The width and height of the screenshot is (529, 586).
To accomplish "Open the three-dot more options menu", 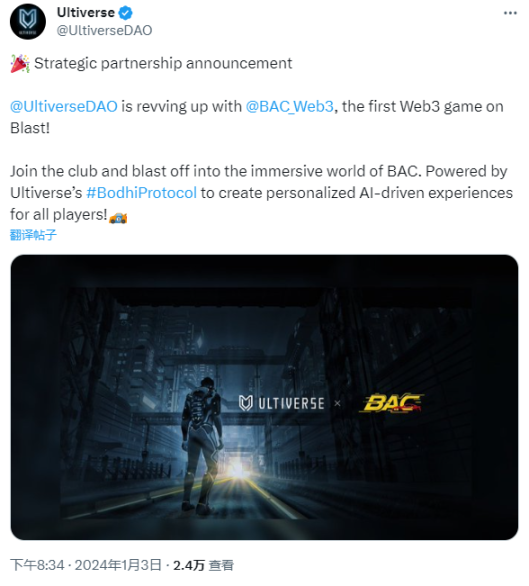I will (510, 13).
